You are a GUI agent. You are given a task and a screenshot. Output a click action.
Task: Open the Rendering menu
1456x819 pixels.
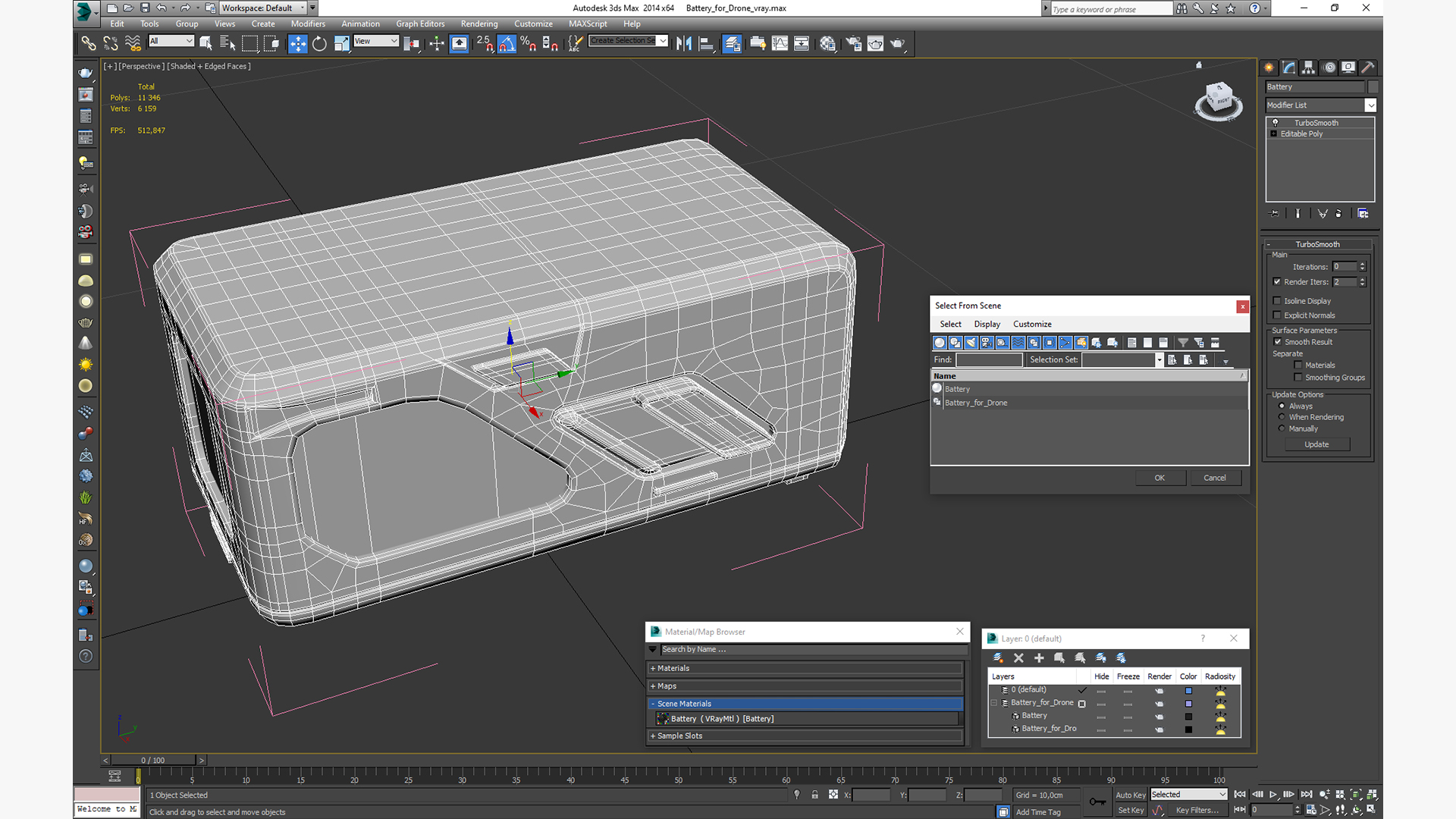click(479, 24)
